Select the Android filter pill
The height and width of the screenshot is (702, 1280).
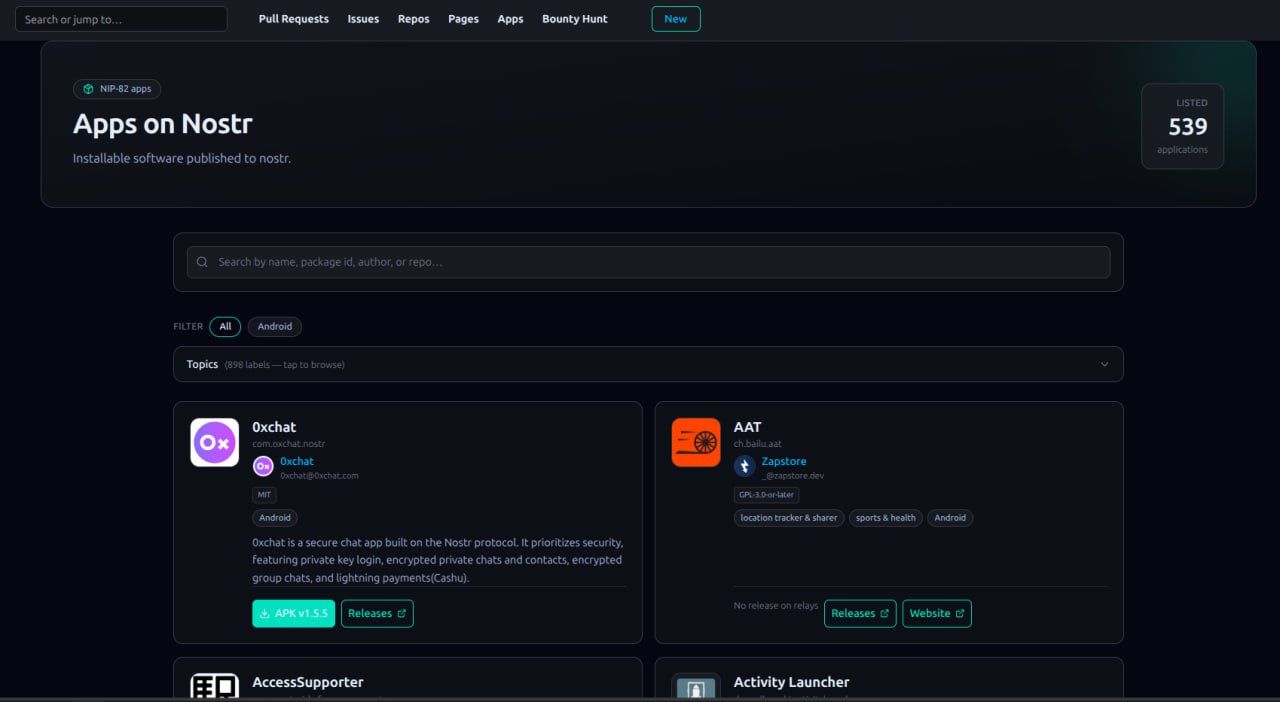point(275,326)
